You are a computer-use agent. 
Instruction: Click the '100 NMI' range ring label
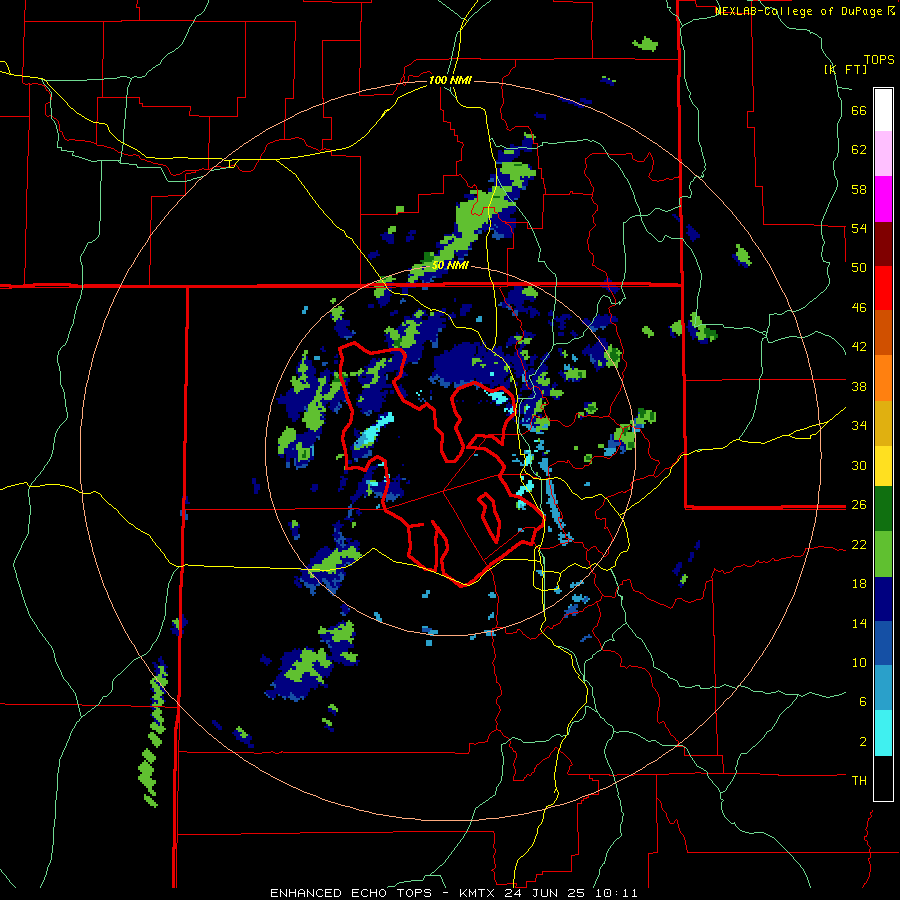click(450, 80)
